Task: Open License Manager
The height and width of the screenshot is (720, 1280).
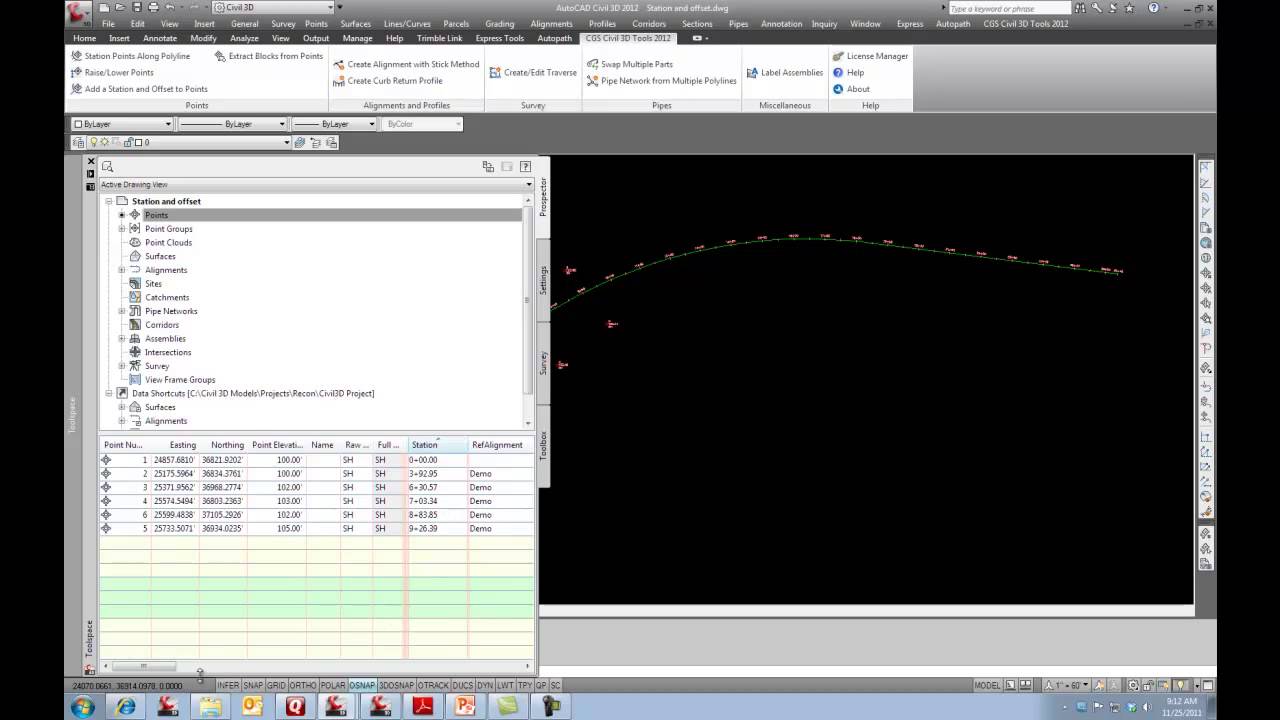Action: point(870,56)
